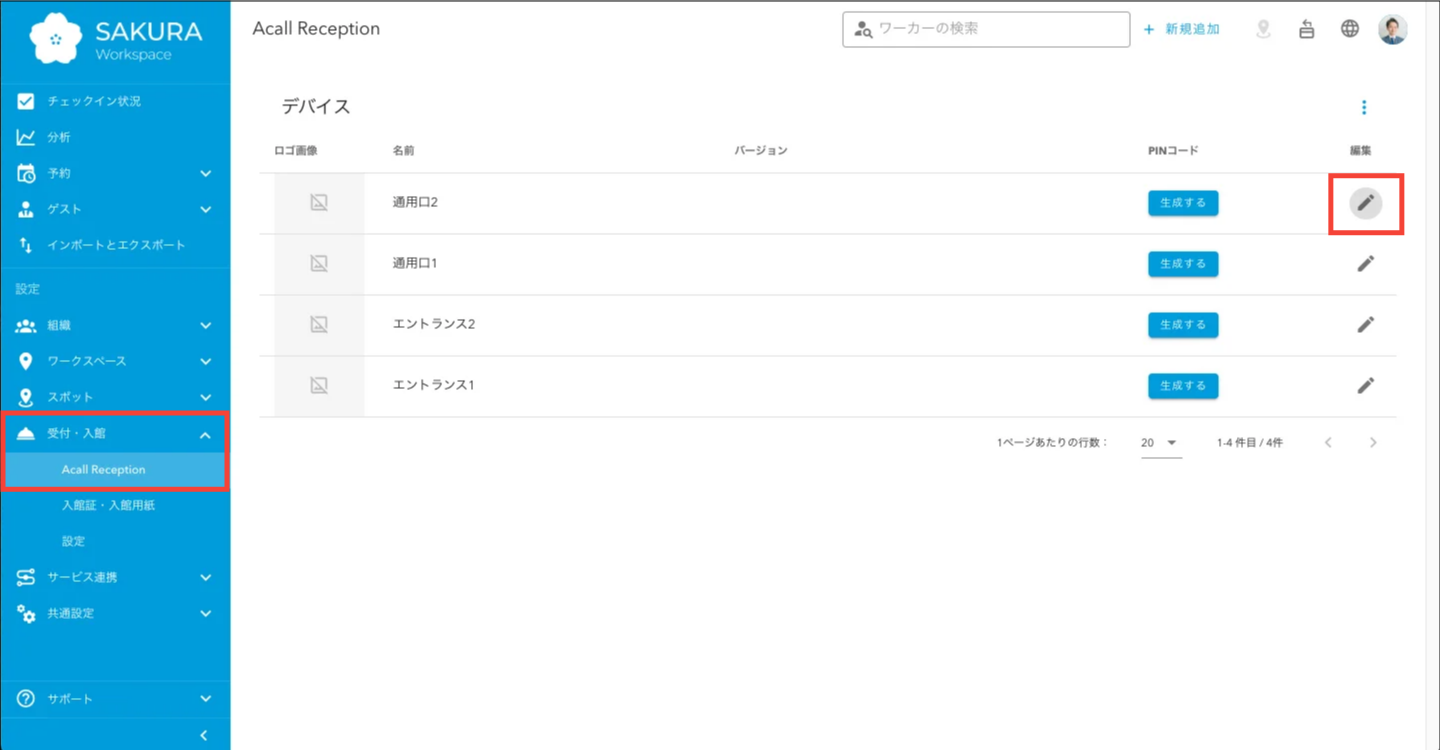Edit エントランス1 with pencil icon
Image resolution: width=1440 pixels, height=750 pixels.
(1366, 386)
